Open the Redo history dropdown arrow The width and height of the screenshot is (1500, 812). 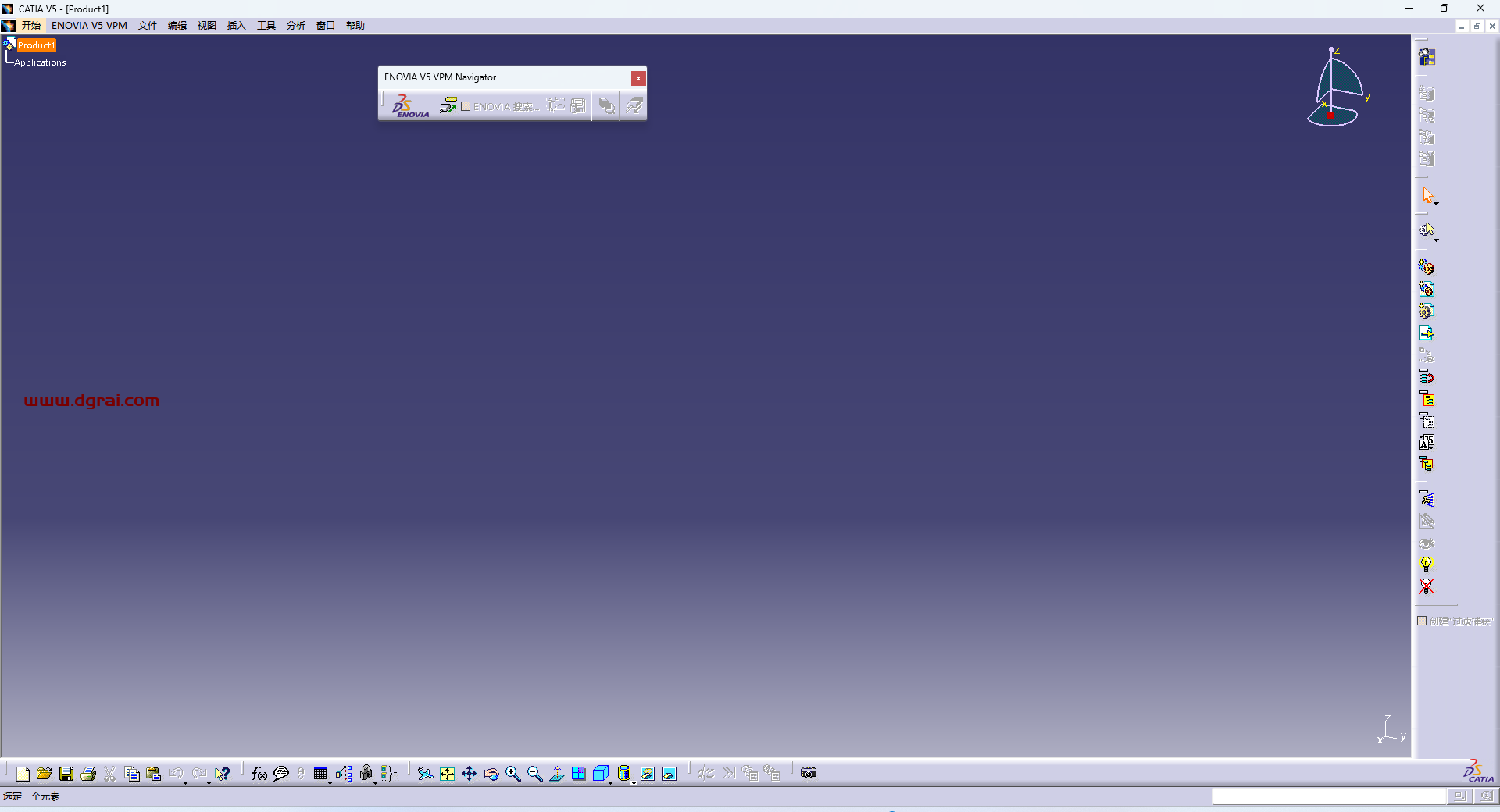(209, 782)
